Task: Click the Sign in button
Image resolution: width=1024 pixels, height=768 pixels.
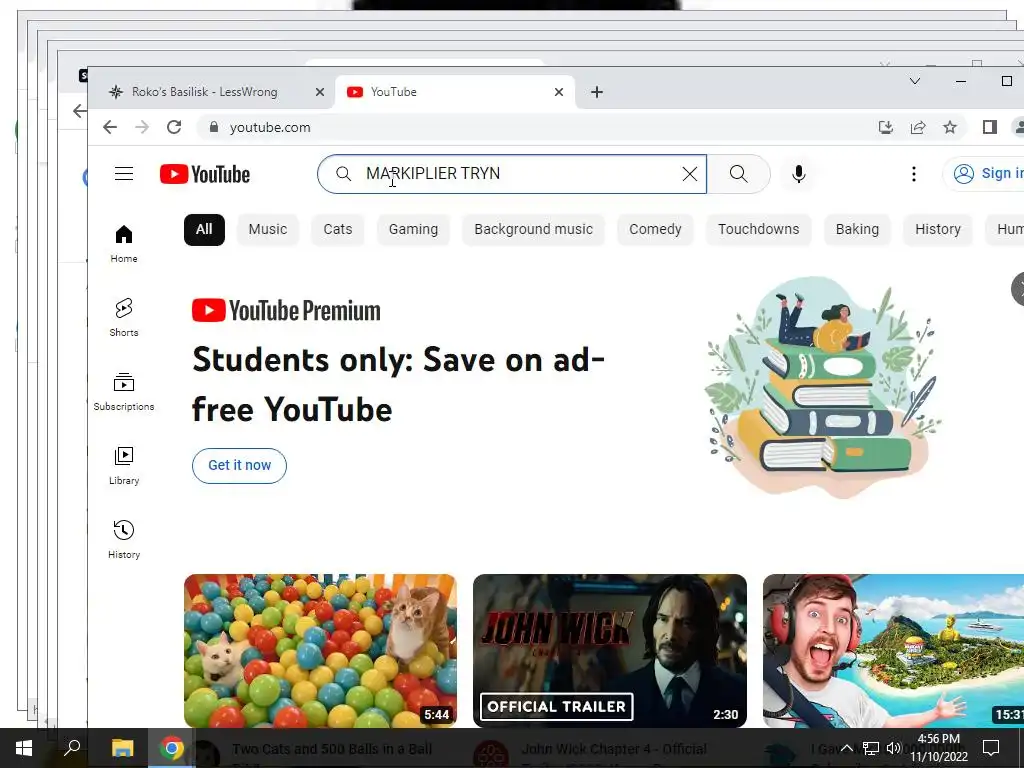Action: [x=984, y=174]
